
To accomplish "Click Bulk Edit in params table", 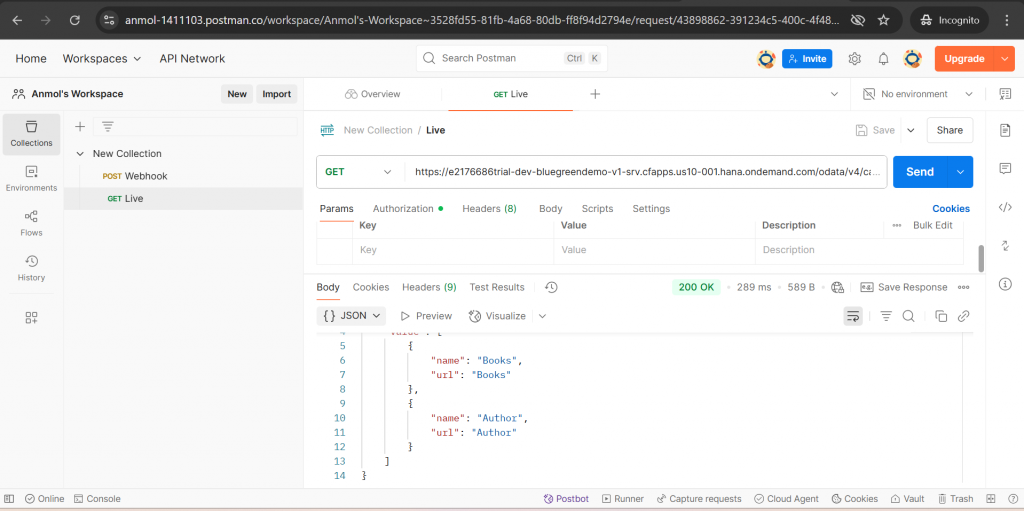I will coord(933,225).
